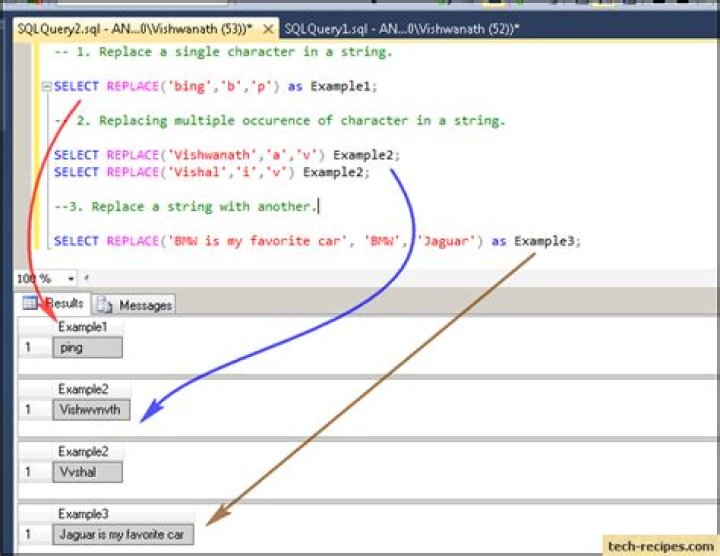Click the 'Vishal' string literal

tap(196, 172)
